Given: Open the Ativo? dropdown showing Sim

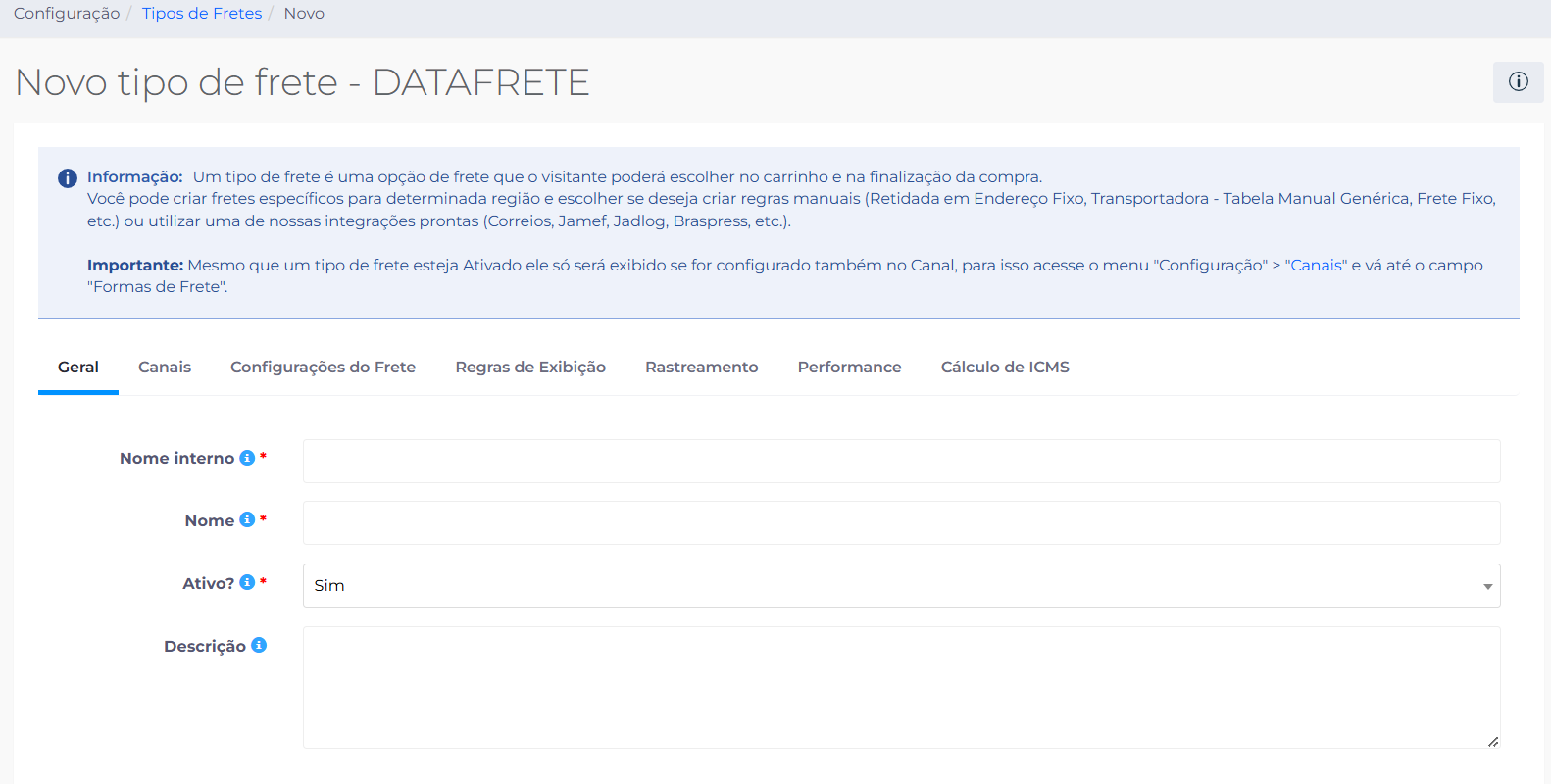Looking at the screenshot, I should [x=901, y=585].
